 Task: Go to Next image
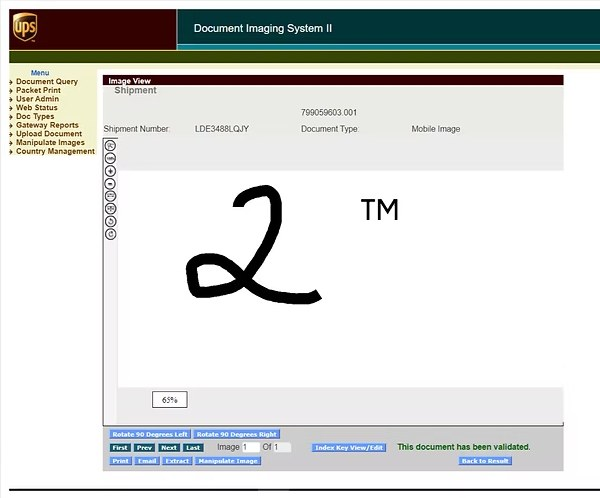click(x=169, y=447)
